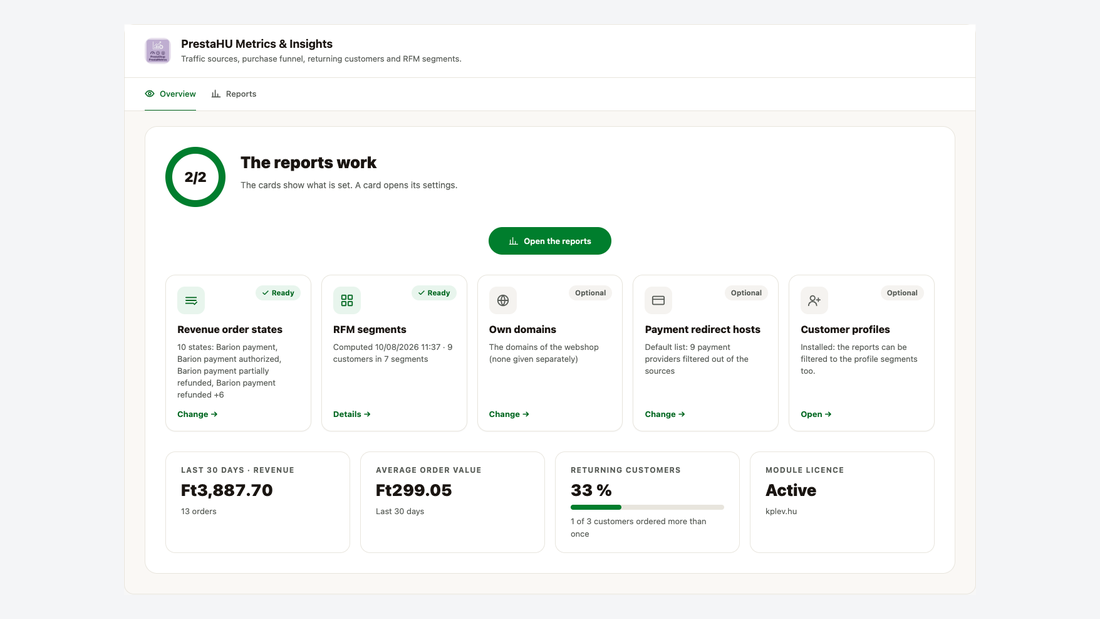Click Optional badge on Customer profiles card
Screen dimensions: 1100x619
click(901, 293)
